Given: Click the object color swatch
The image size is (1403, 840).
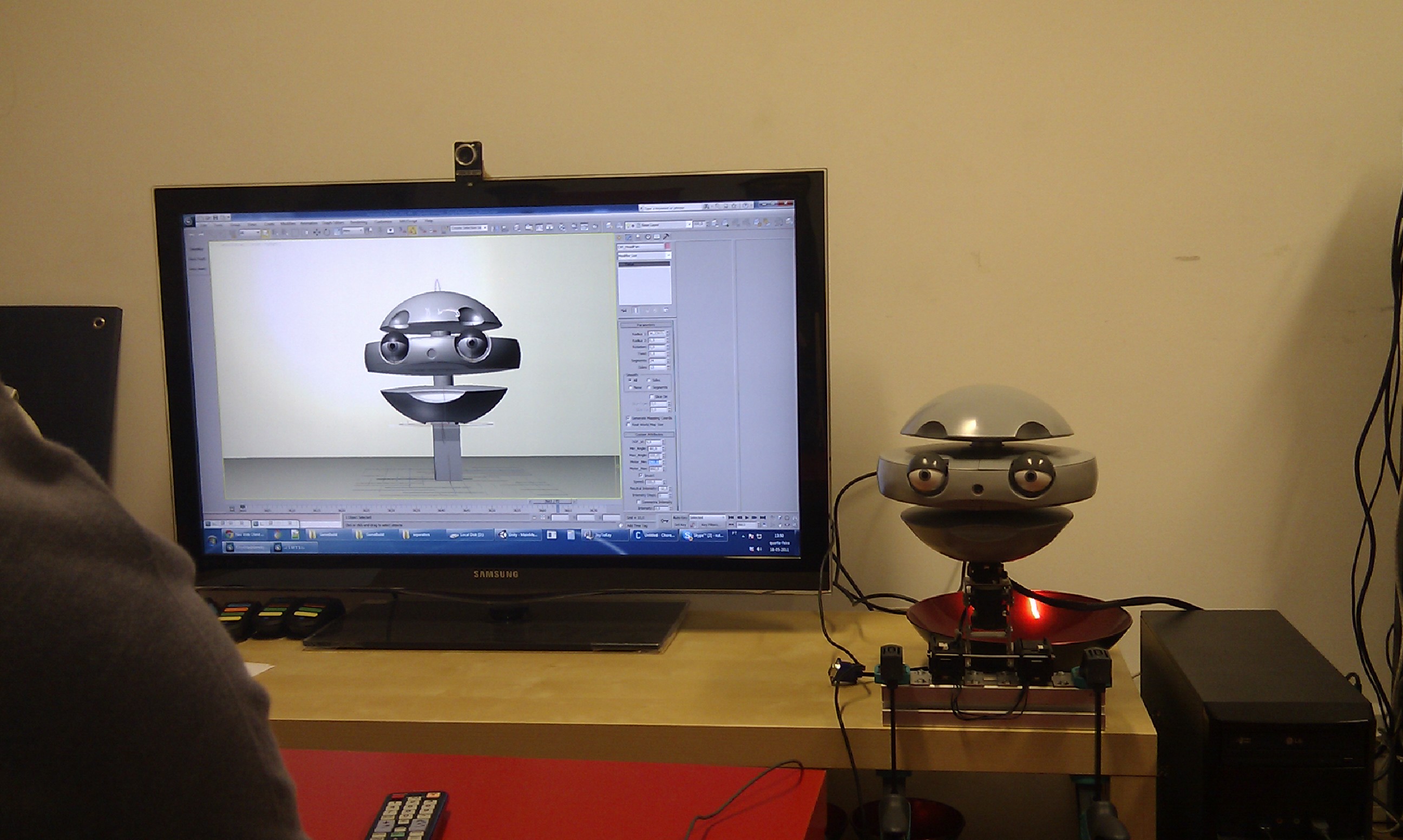Looking at the screenshot, I should coord(668,246).
